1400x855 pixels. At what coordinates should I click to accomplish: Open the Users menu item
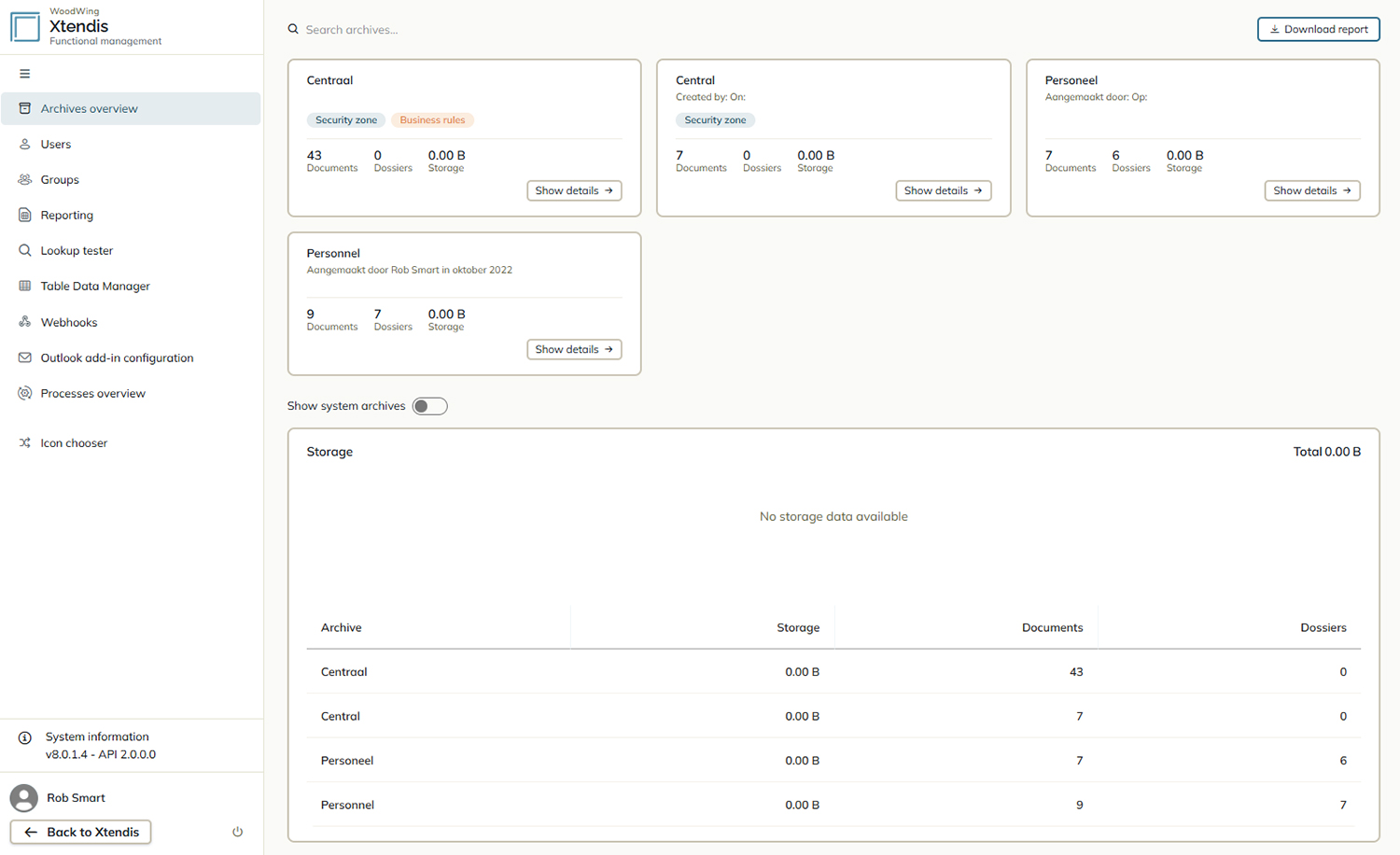(131, 144)
